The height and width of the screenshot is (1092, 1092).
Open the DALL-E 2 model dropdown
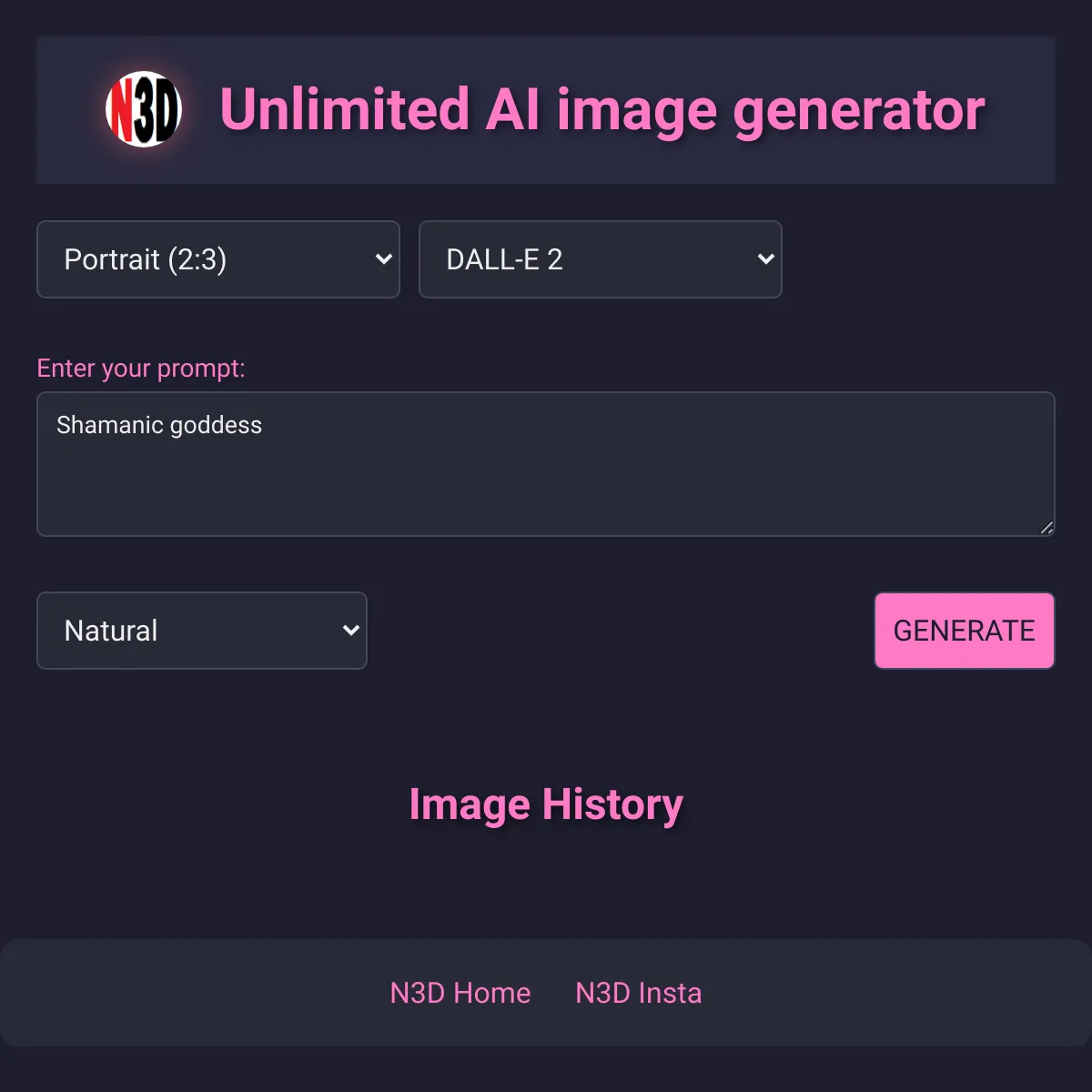click(x=600, y=259)
